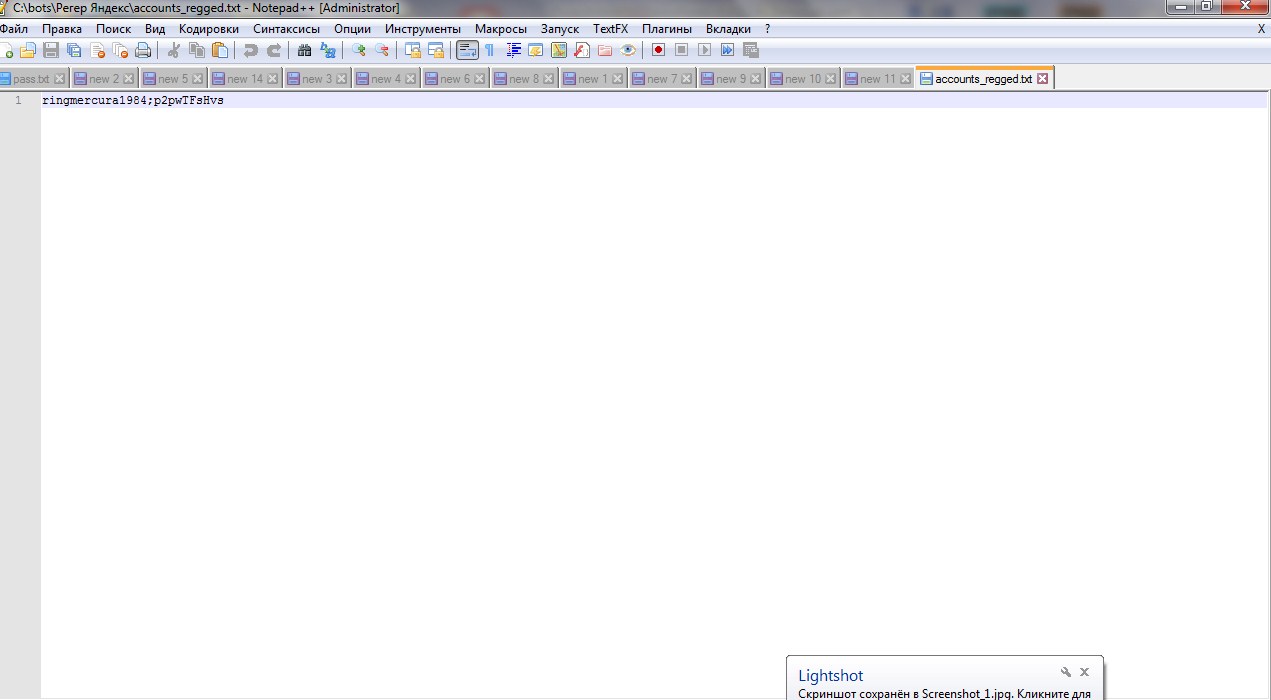
Task: Click the Cut scissors icon
Action: coord(173,50)
